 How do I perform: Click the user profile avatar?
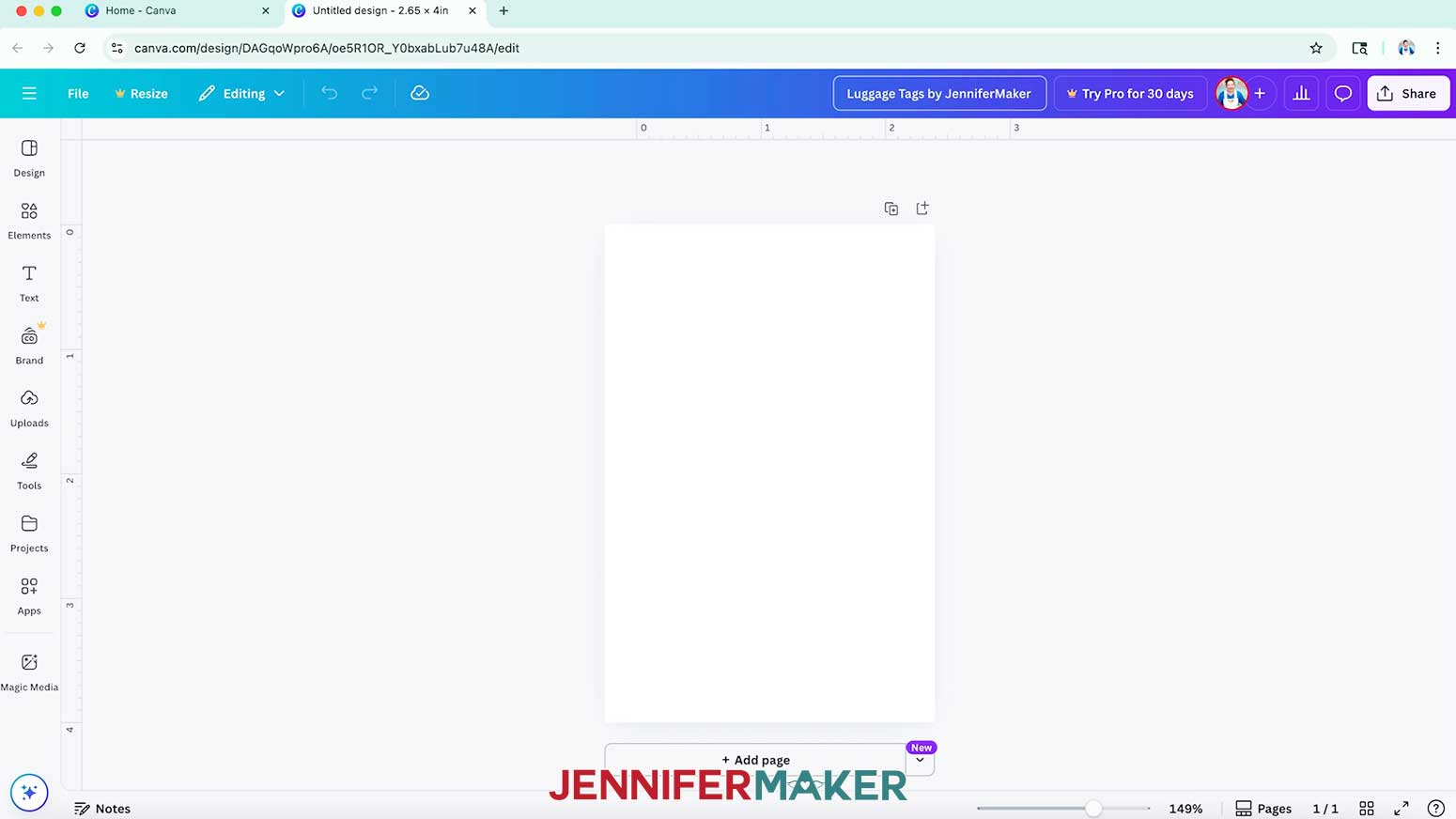(1231, 93)
